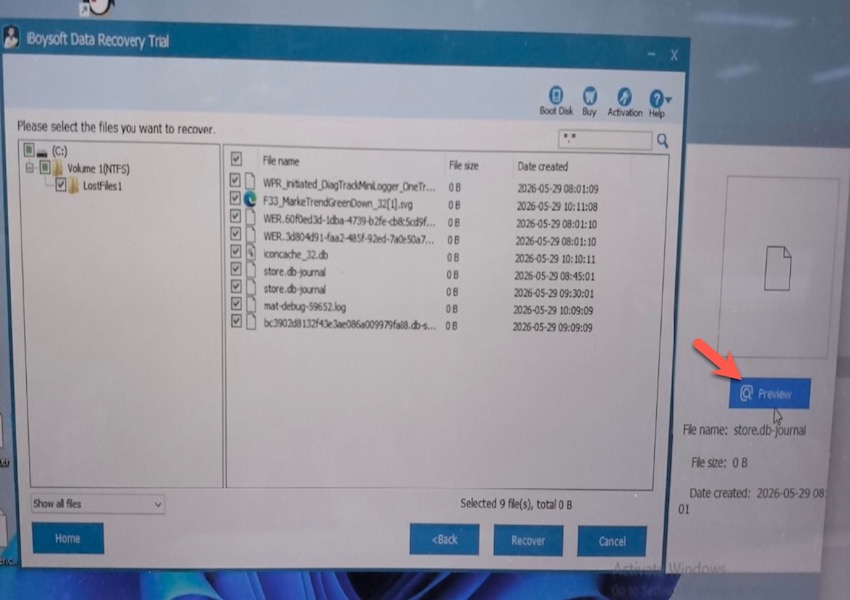
Task: Toggle the select-all checkbox in File name header
Action: (x=236, y=159)
